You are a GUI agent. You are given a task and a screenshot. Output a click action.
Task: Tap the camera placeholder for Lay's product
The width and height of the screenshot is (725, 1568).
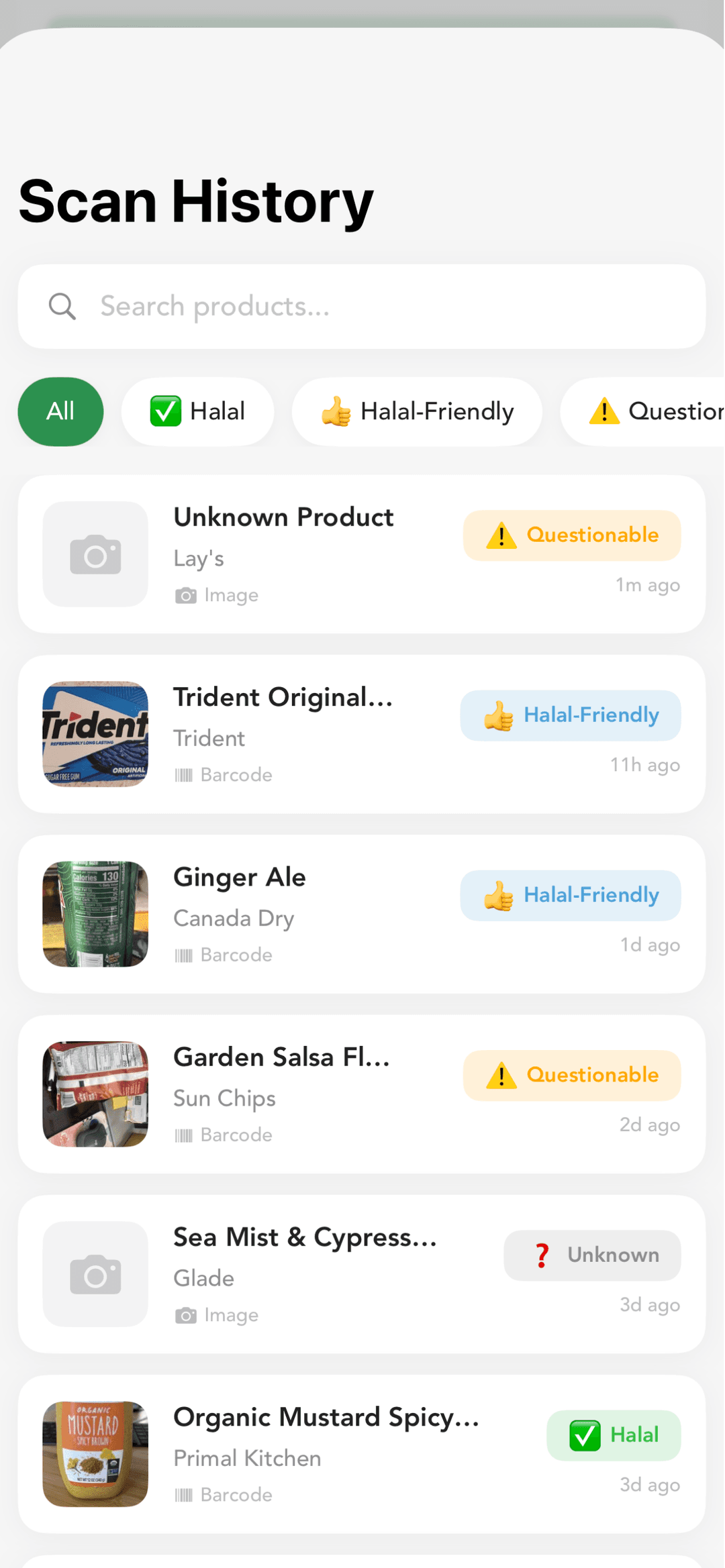[95, 554]
